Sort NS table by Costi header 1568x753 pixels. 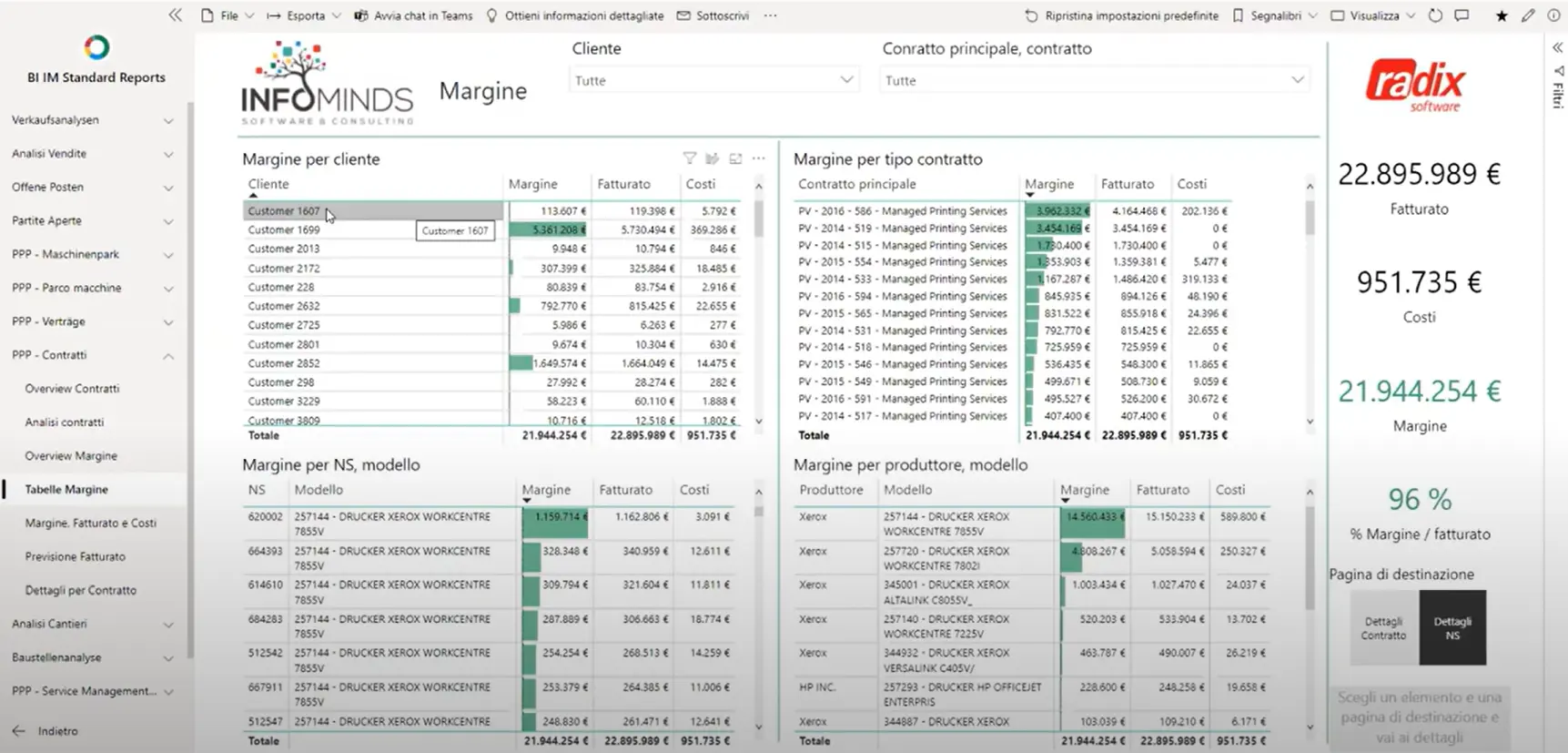pyautogui.click(x=694, y=490)
